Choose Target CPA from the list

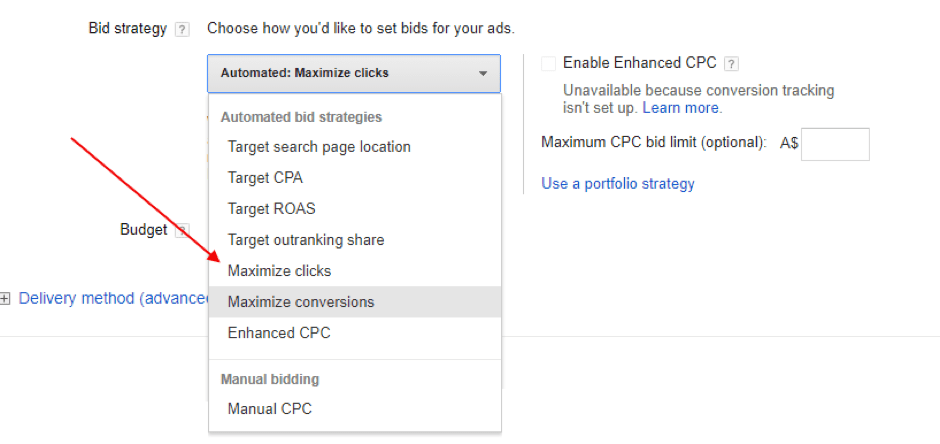click(265, 178)
